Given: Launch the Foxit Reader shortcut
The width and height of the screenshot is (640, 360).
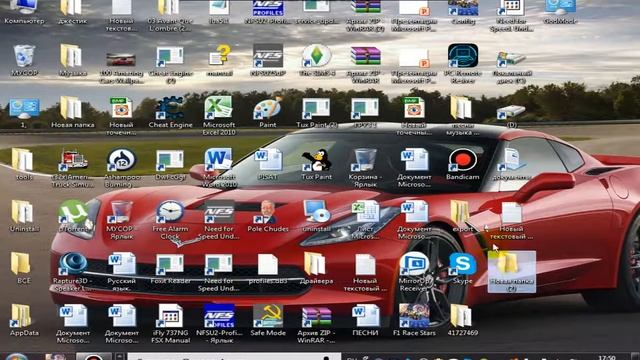Looking at the screenshot, I should tap(170, 268).
